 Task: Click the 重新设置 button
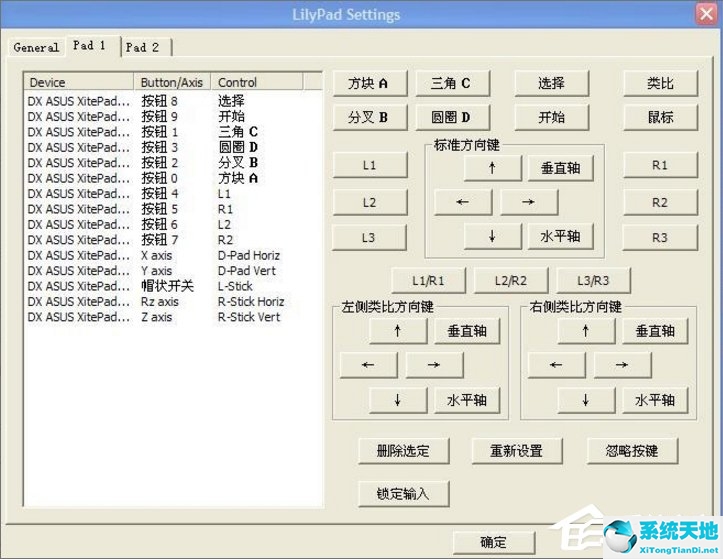point(517,451)
